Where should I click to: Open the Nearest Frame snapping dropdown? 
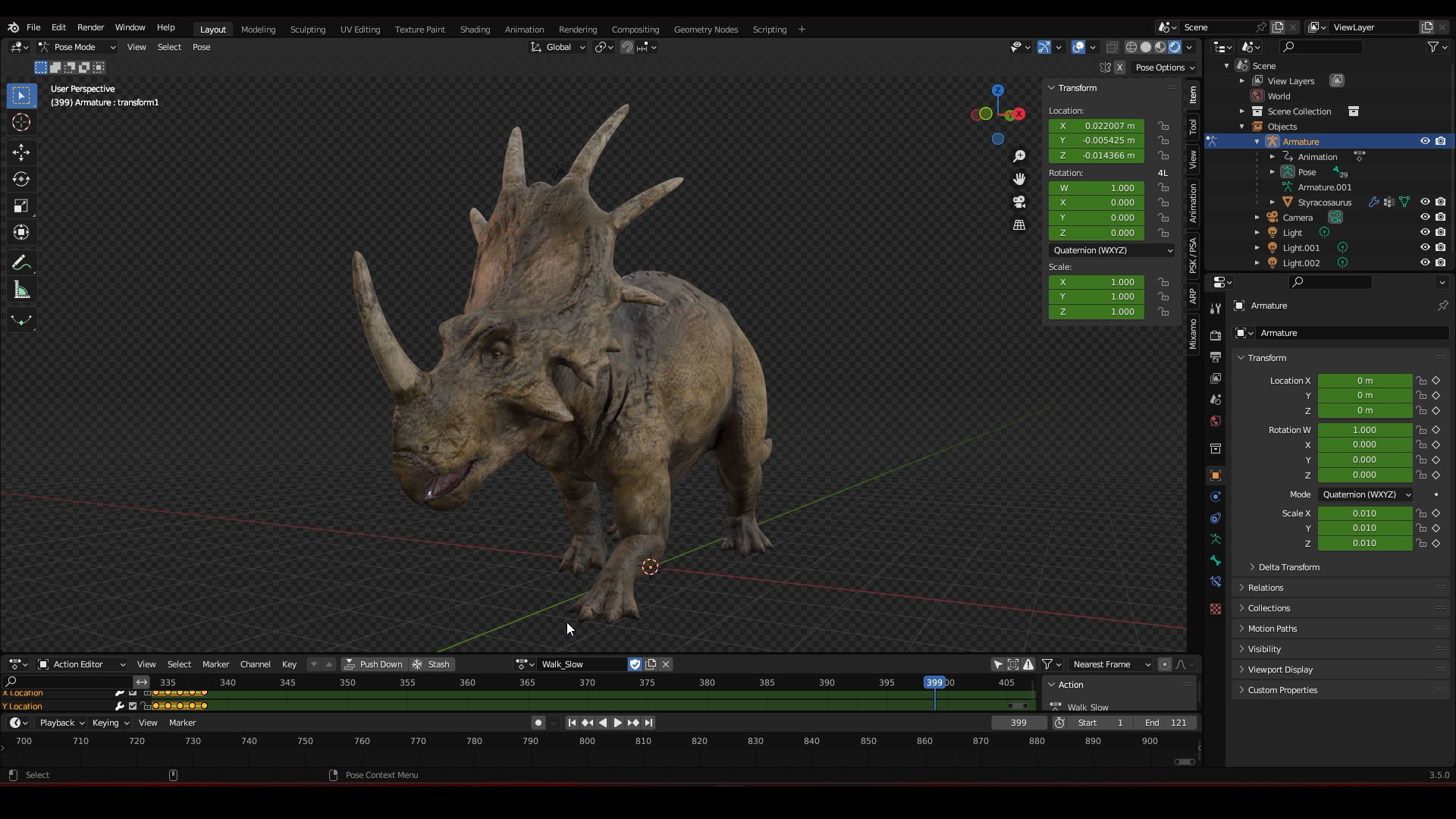tap(1110, 664)
